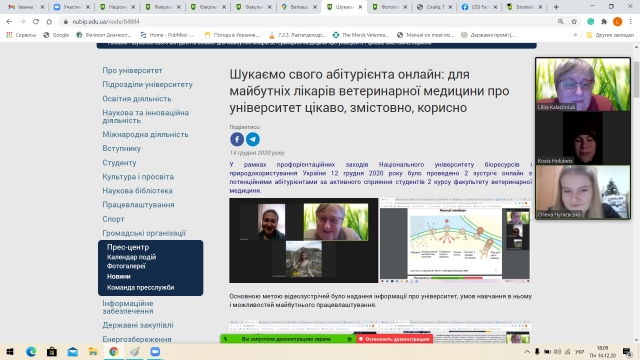Open Команда пресслужби link
Screen dimensions: 640x360
pyautogui.click(x=140, y=287)
